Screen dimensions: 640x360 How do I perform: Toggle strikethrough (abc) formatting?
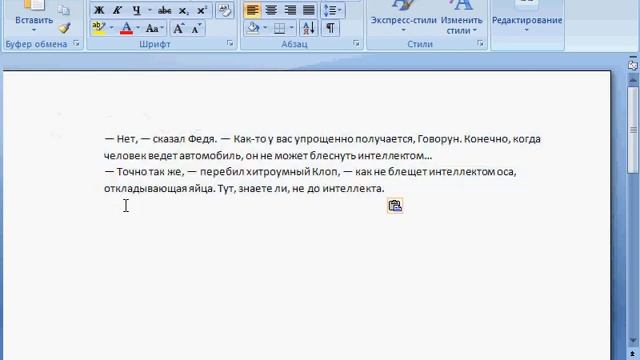click(164, 10)
